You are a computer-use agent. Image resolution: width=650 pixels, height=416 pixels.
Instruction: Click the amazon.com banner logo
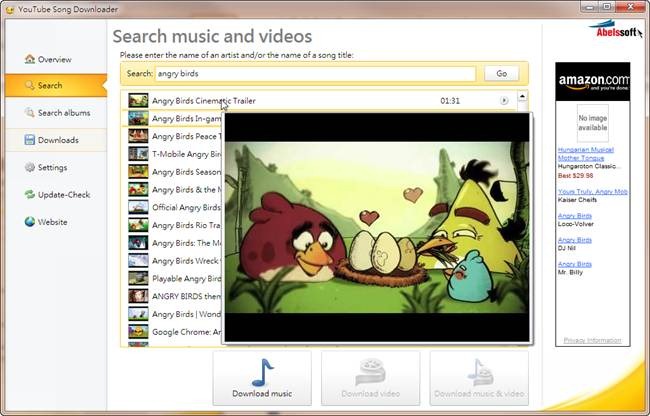[x=593, y=82]
